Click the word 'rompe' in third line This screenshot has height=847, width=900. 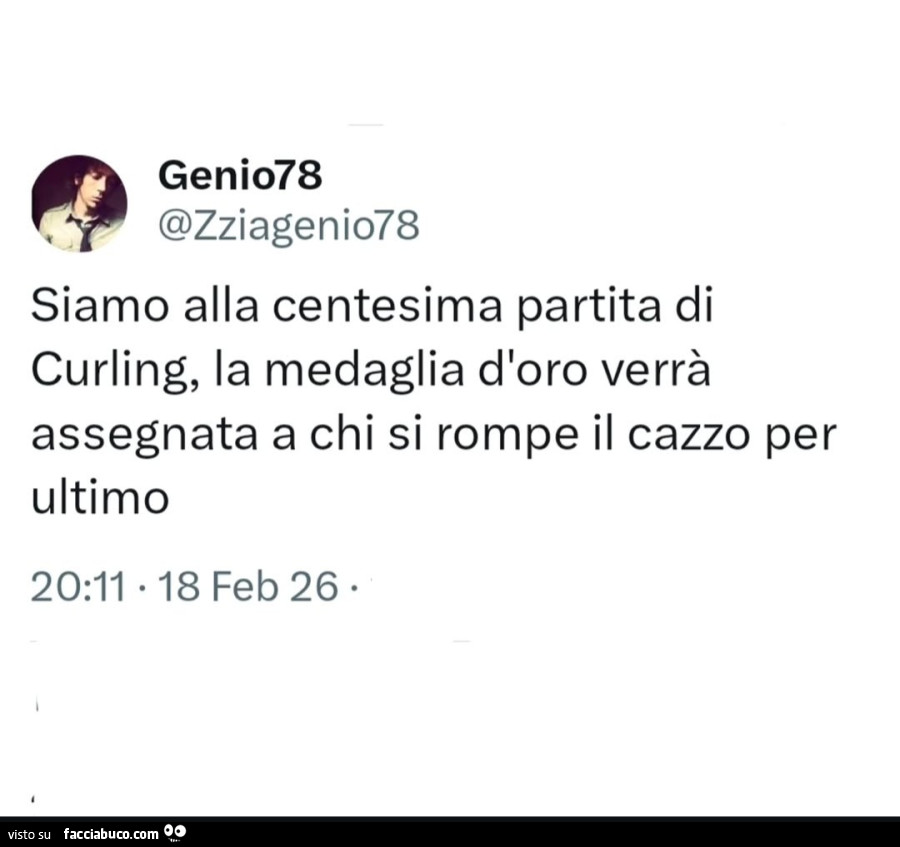(507, 437)
